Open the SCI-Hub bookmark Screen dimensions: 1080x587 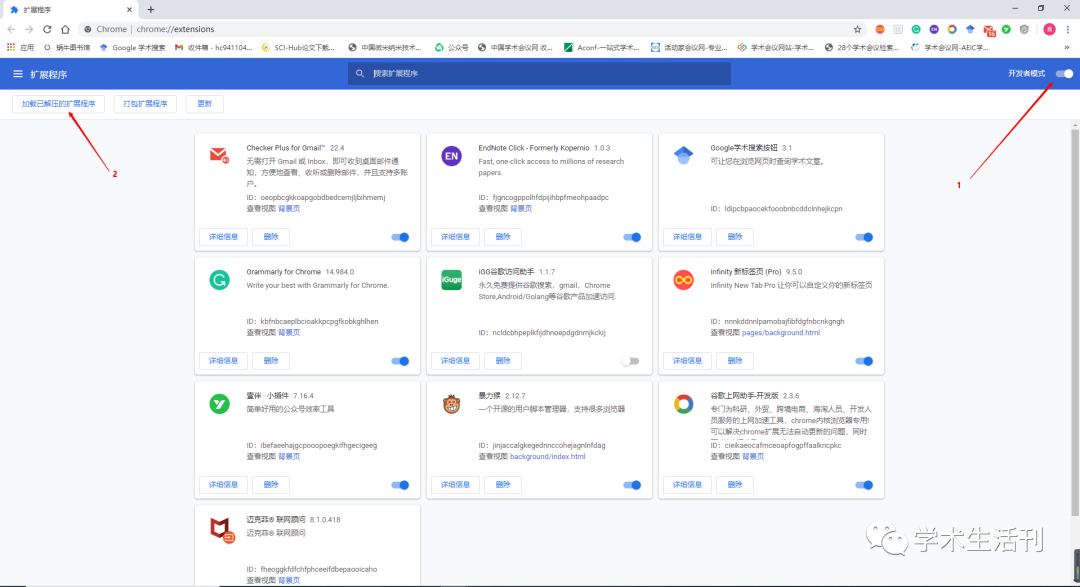coord(298,48)
